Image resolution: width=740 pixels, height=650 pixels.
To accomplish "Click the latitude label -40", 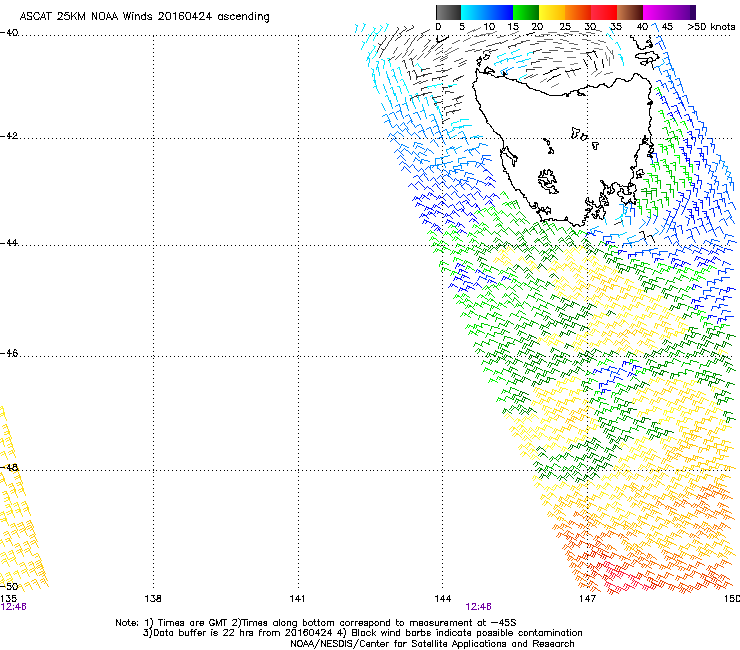I will point(9,33).
